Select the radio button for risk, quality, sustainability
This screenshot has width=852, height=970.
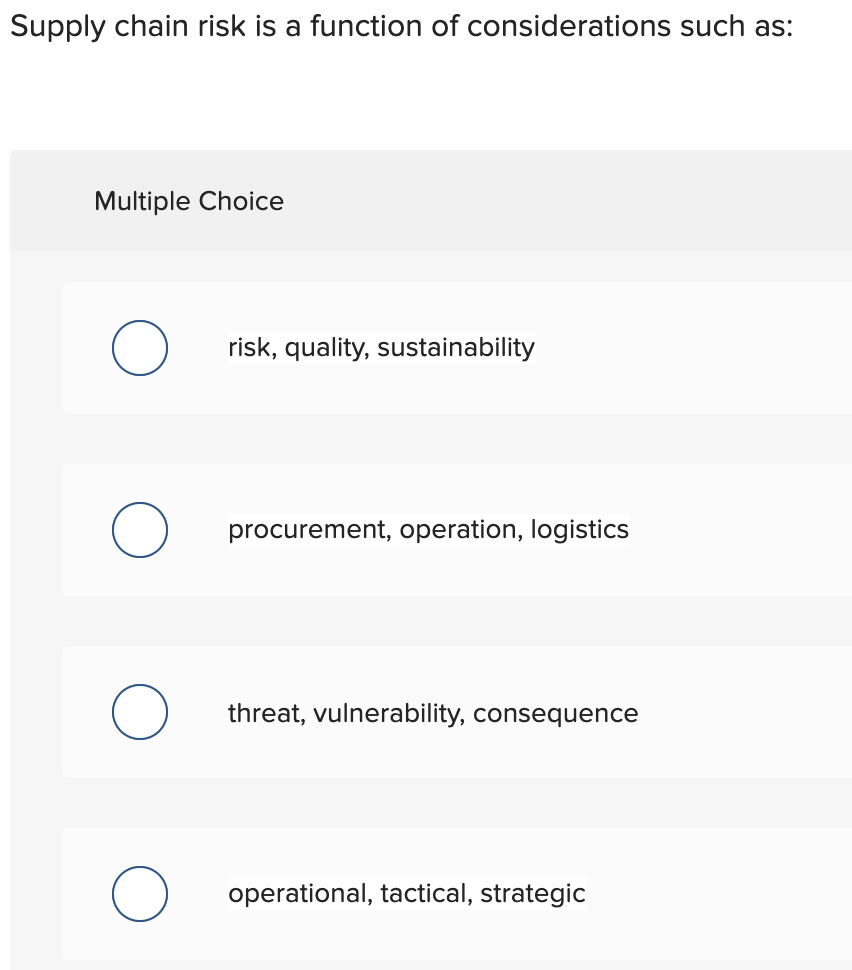(139, 347)
